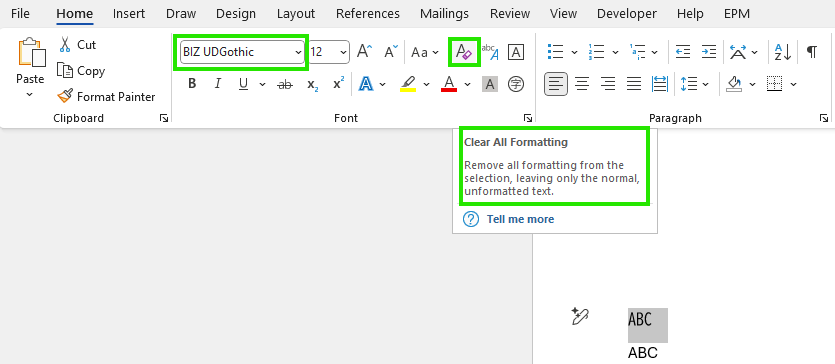Increase paragraph indent

point(709,52)
